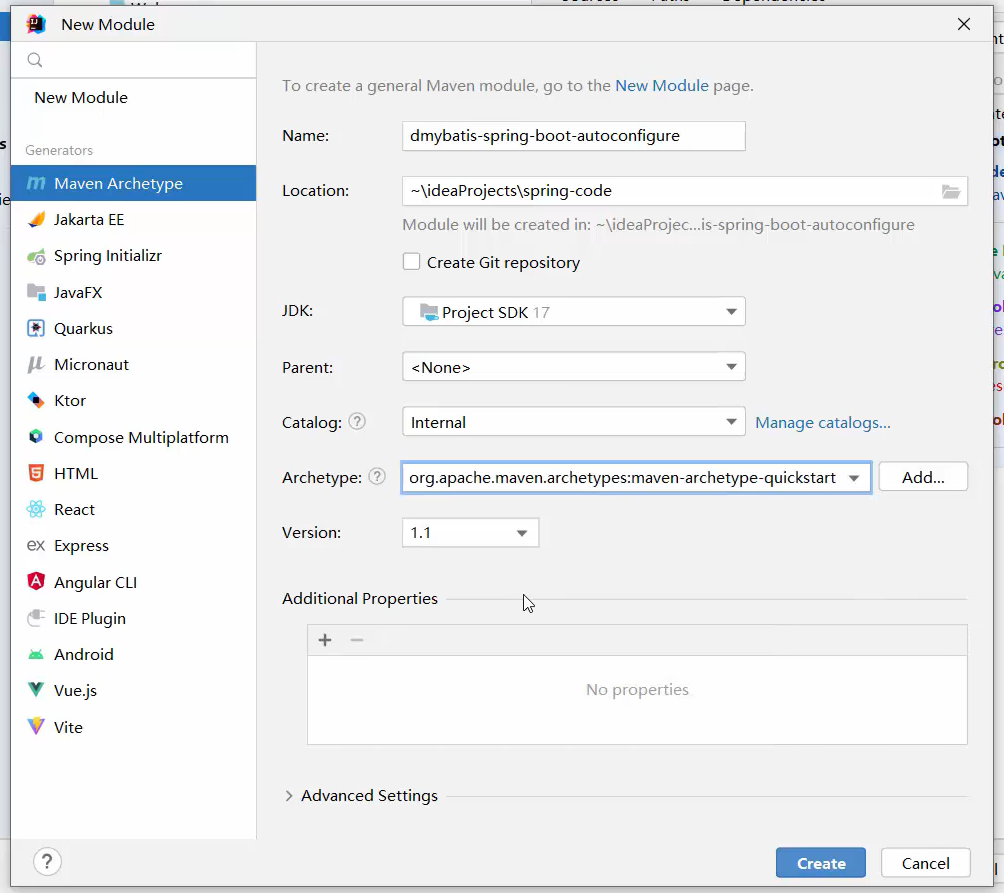Click the search magnifier icon
1004x893 pixels.
(x=35, y=60)
